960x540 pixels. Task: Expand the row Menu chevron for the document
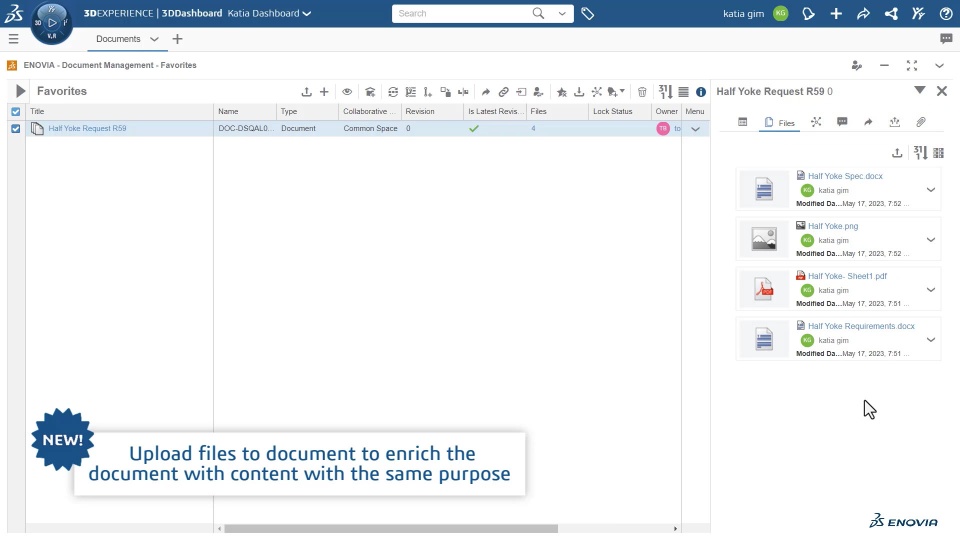[x=695, y=129]
